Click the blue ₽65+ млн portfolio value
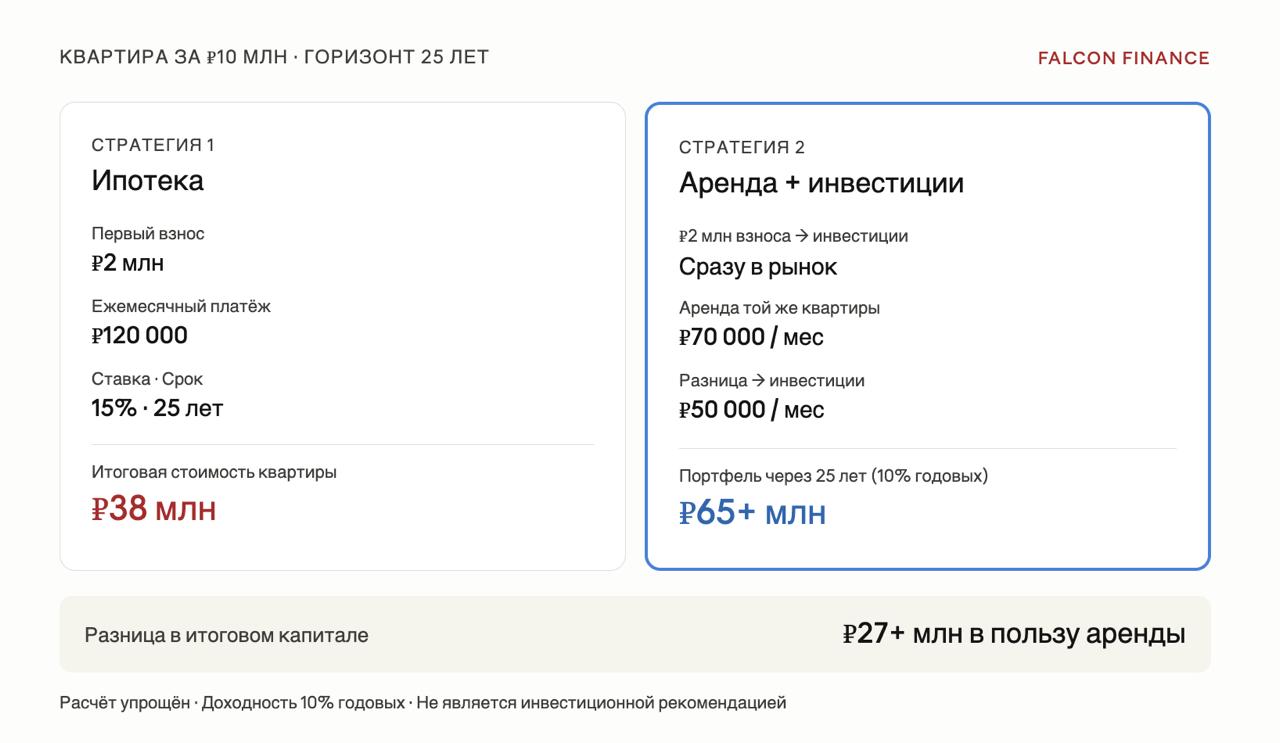Viewport: 1280px width, 743px height. pos(752,513)
